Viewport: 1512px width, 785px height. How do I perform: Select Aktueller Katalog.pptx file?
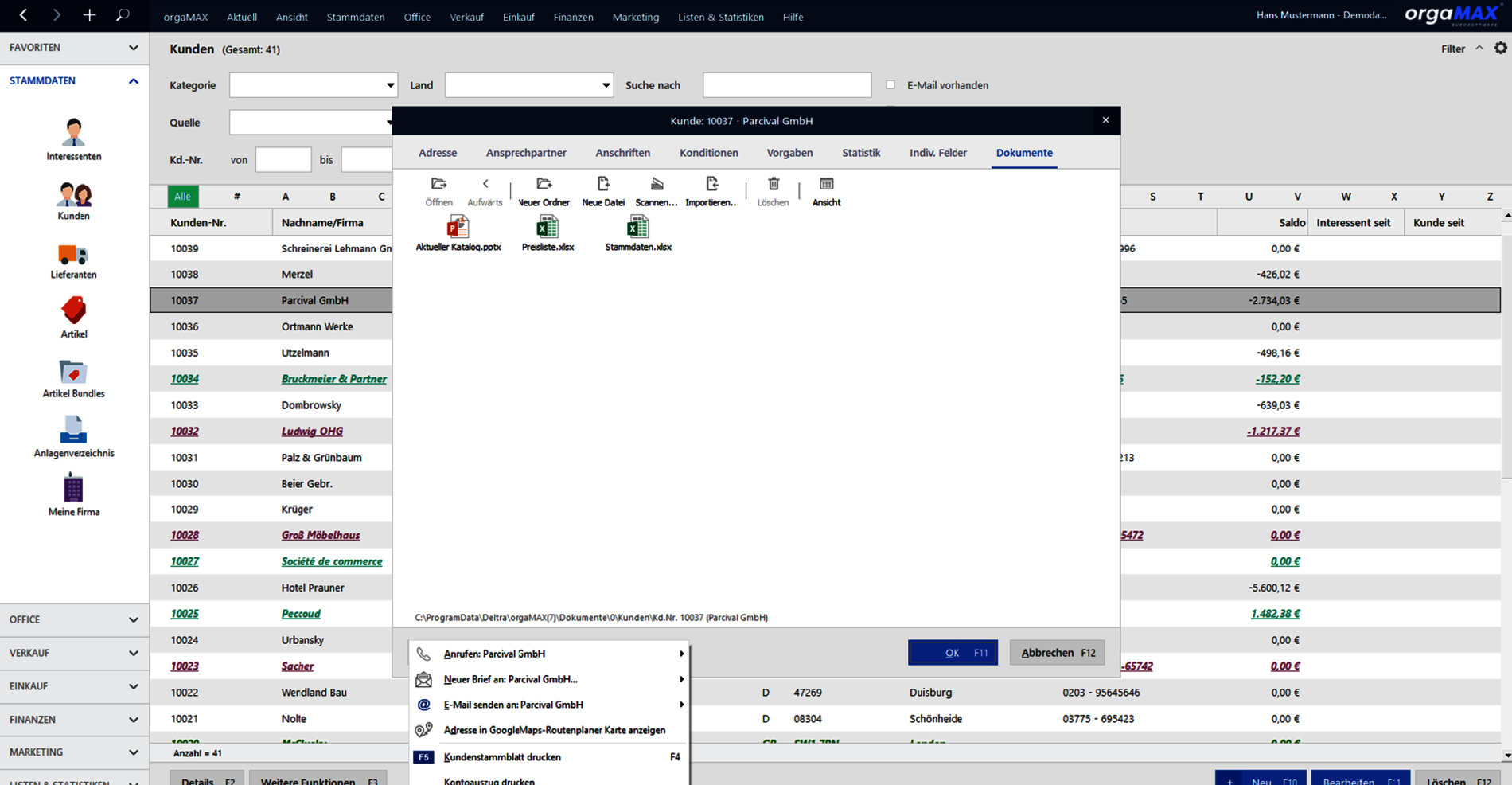[458, 233]
